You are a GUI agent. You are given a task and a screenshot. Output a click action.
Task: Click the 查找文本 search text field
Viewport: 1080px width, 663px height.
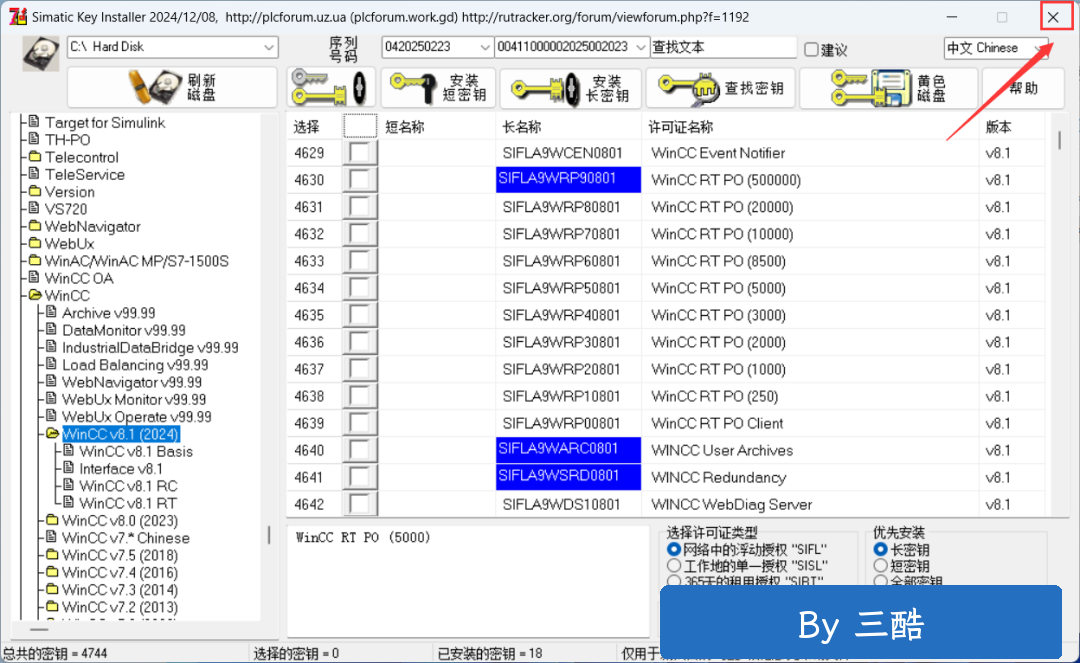coord(723,47)
